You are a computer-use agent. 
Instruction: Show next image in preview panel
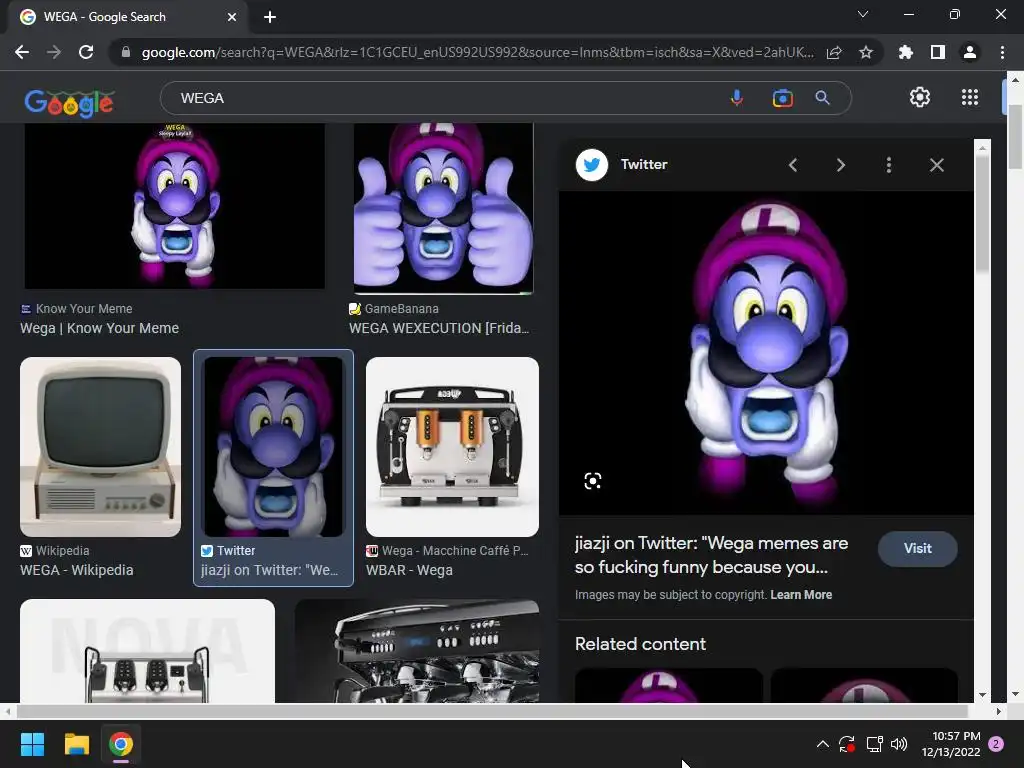(840, 165)
